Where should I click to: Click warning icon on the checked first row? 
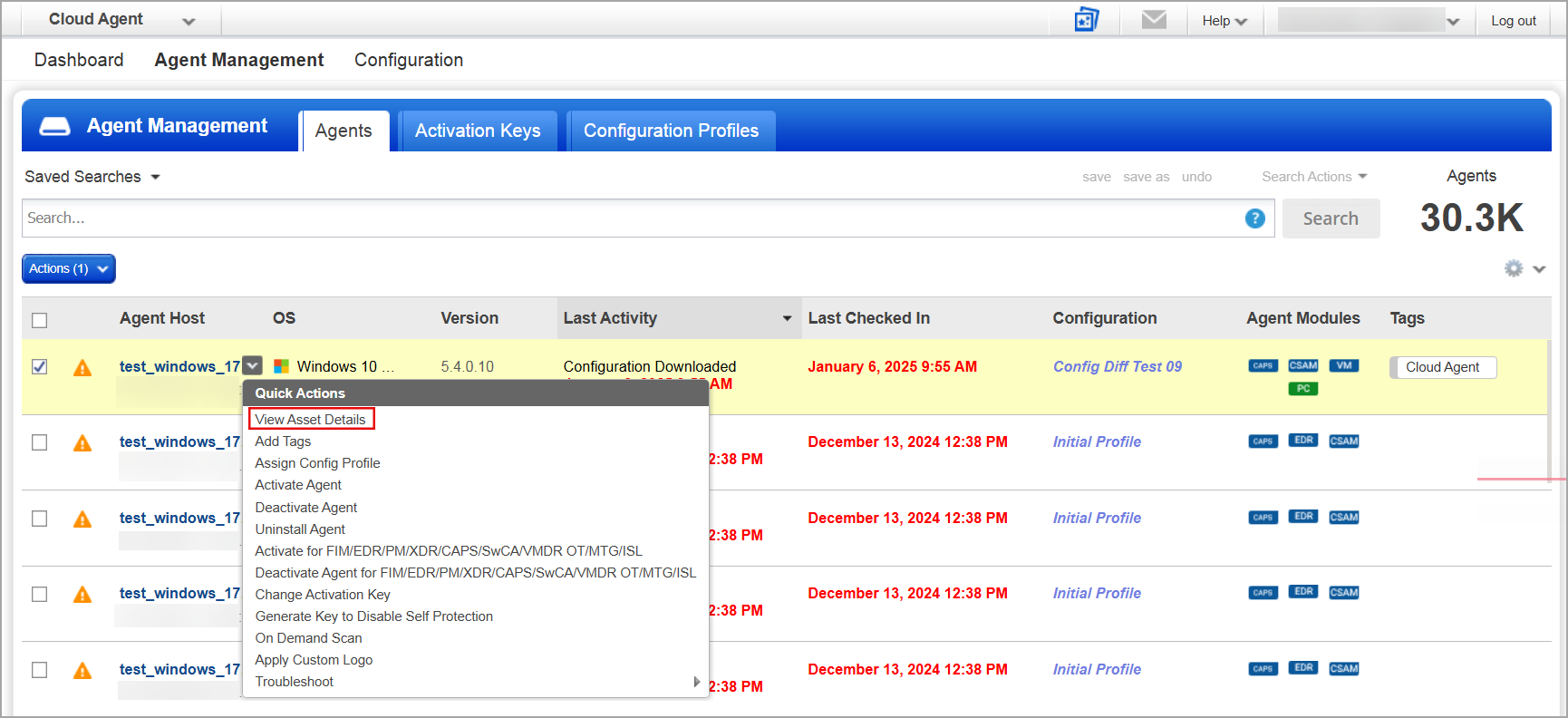[82, 367]
